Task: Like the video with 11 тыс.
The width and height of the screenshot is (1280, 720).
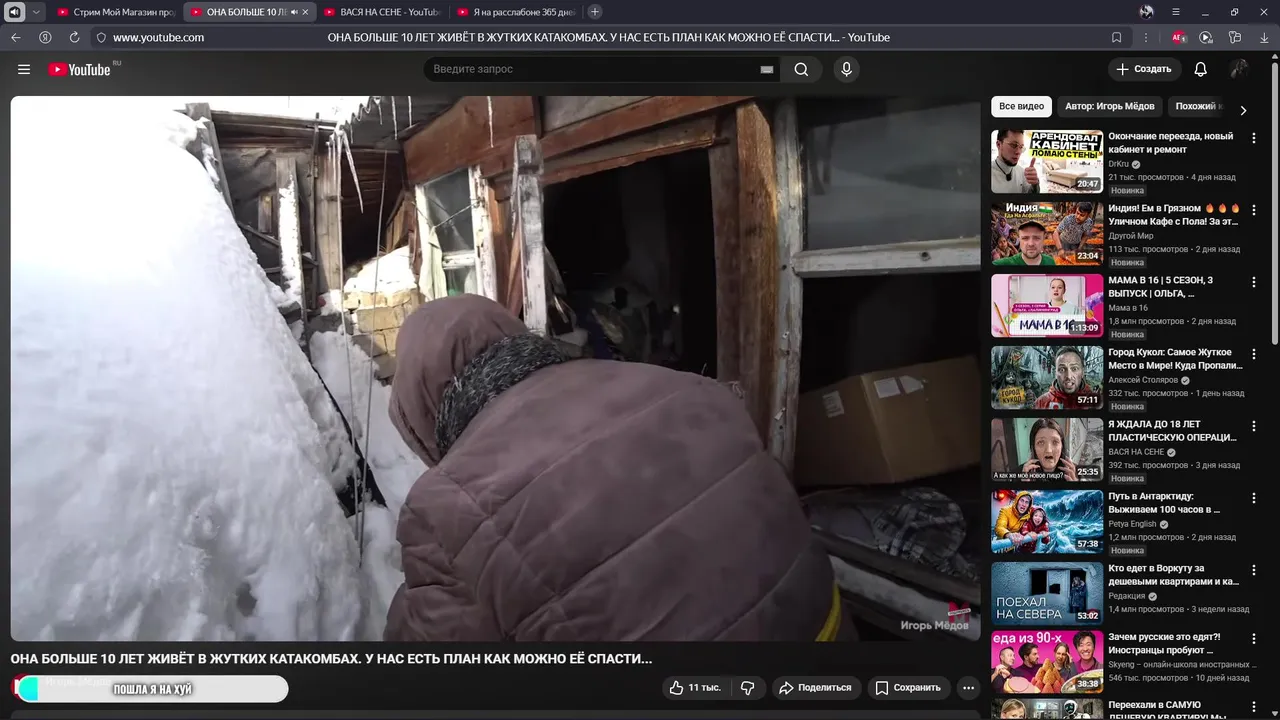Action: (x=695, y=687)
